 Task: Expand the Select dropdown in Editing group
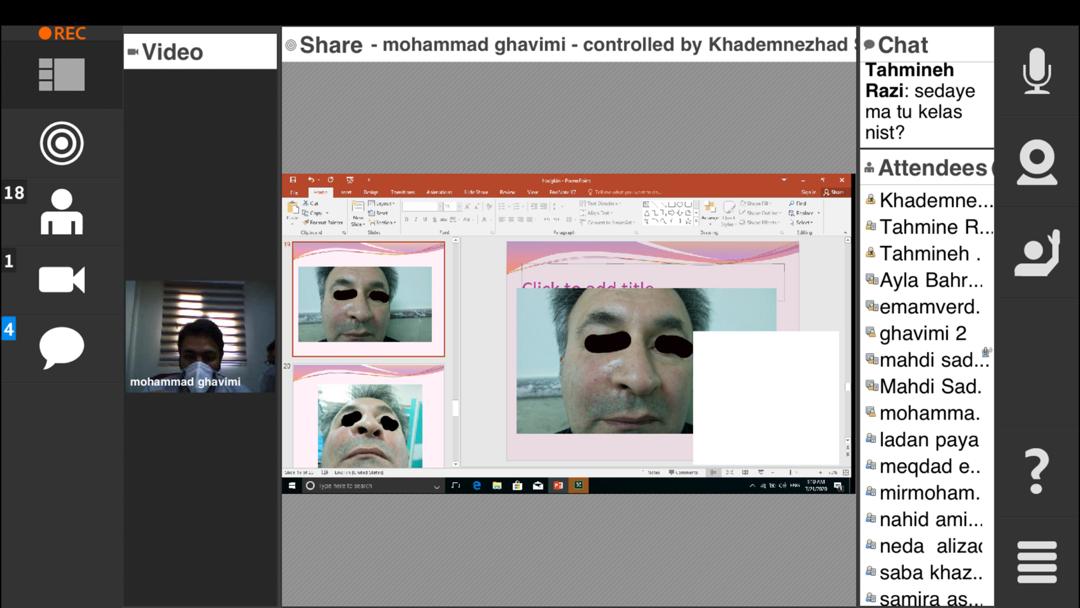[x=804, y=222]
